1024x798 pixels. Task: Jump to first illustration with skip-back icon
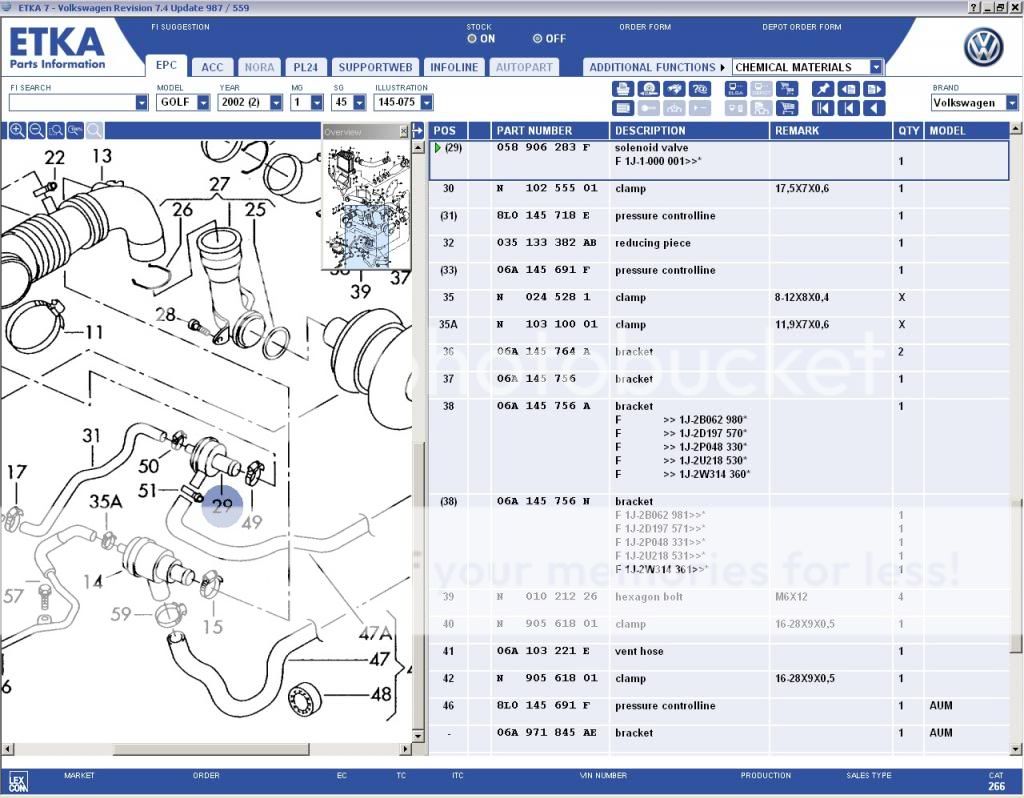pos(823,108)
